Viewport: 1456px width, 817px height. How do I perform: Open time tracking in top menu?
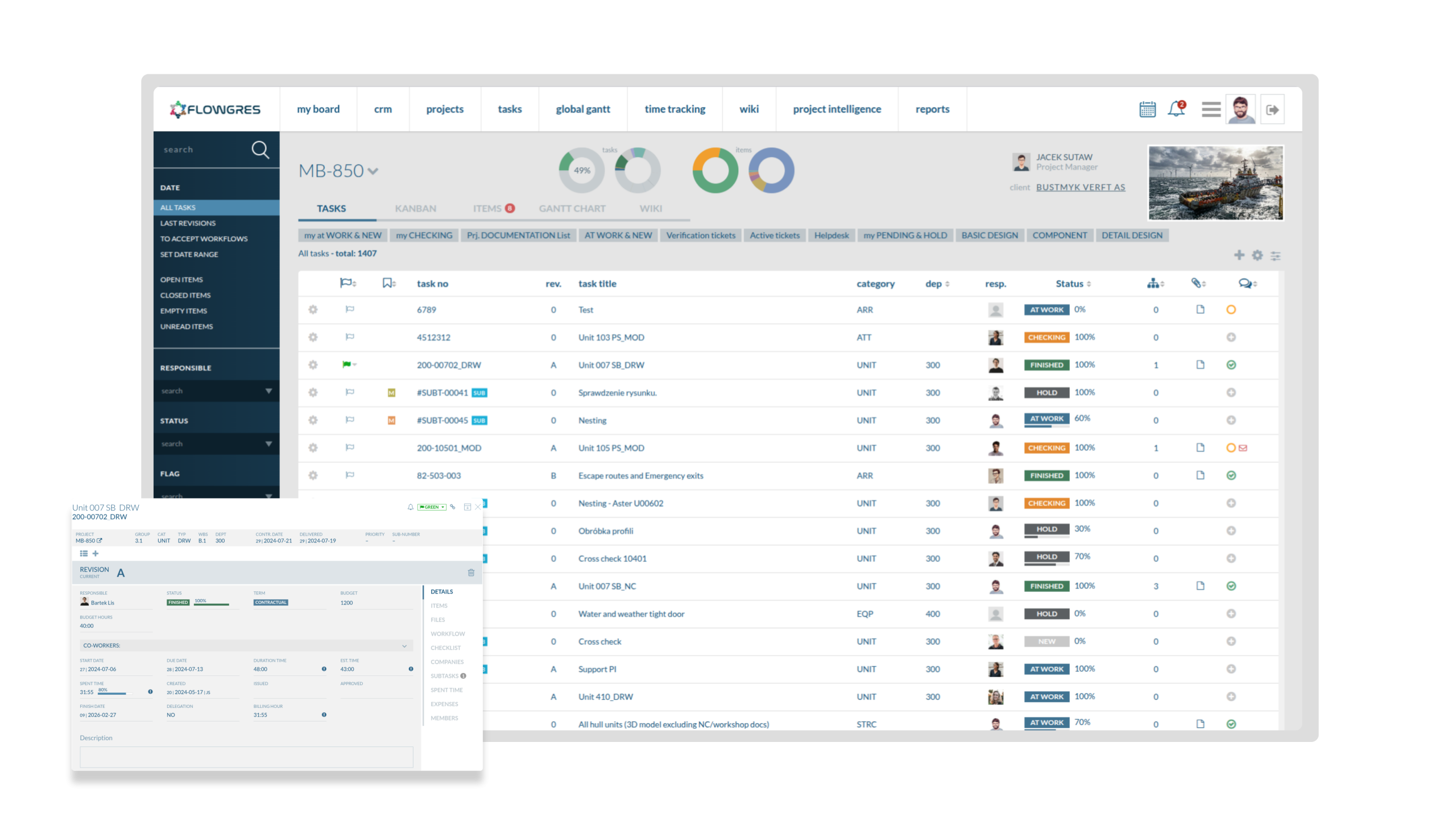coord(675,109)
